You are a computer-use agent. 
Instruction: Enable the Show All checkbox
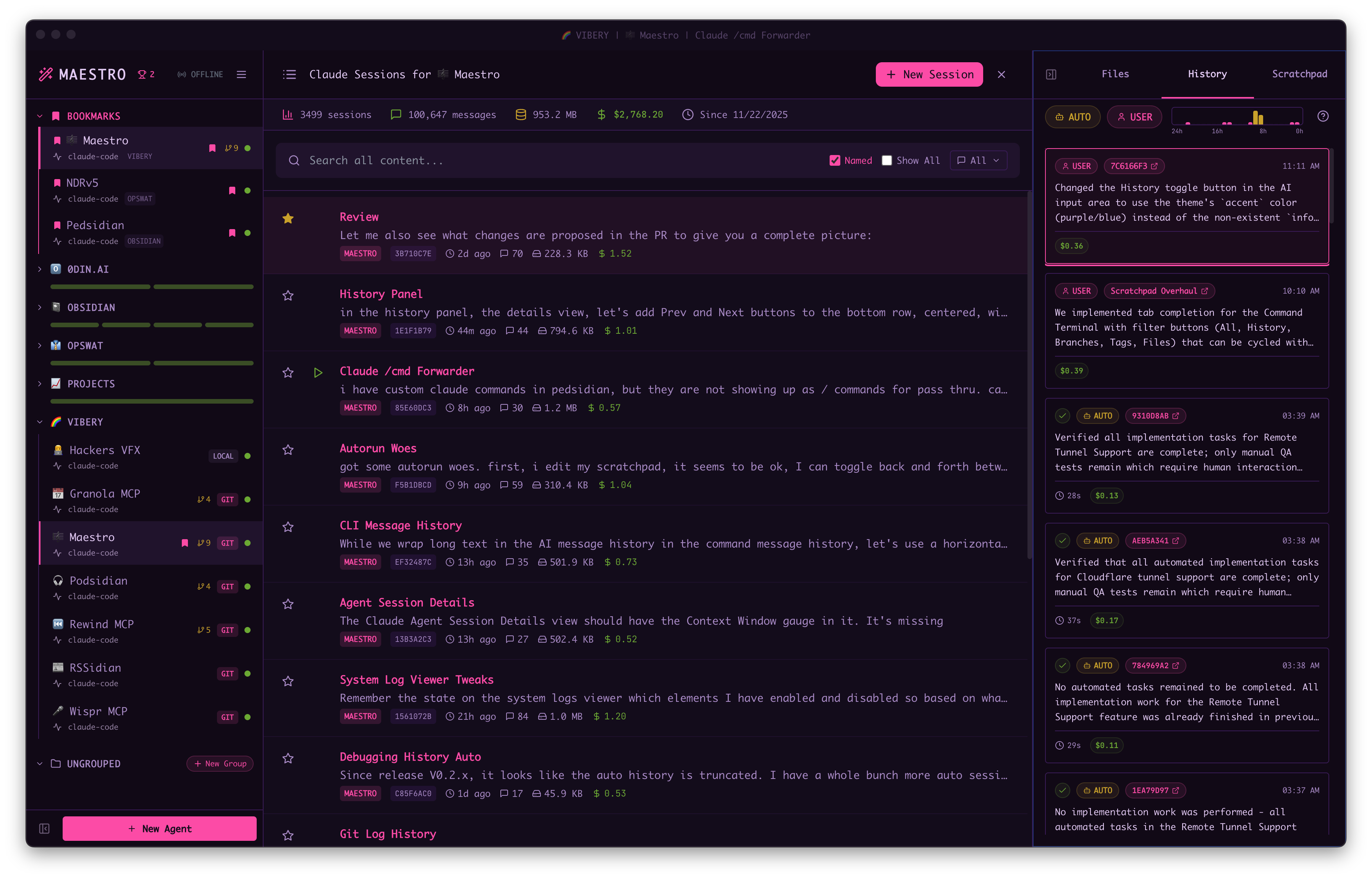point(887,160)
